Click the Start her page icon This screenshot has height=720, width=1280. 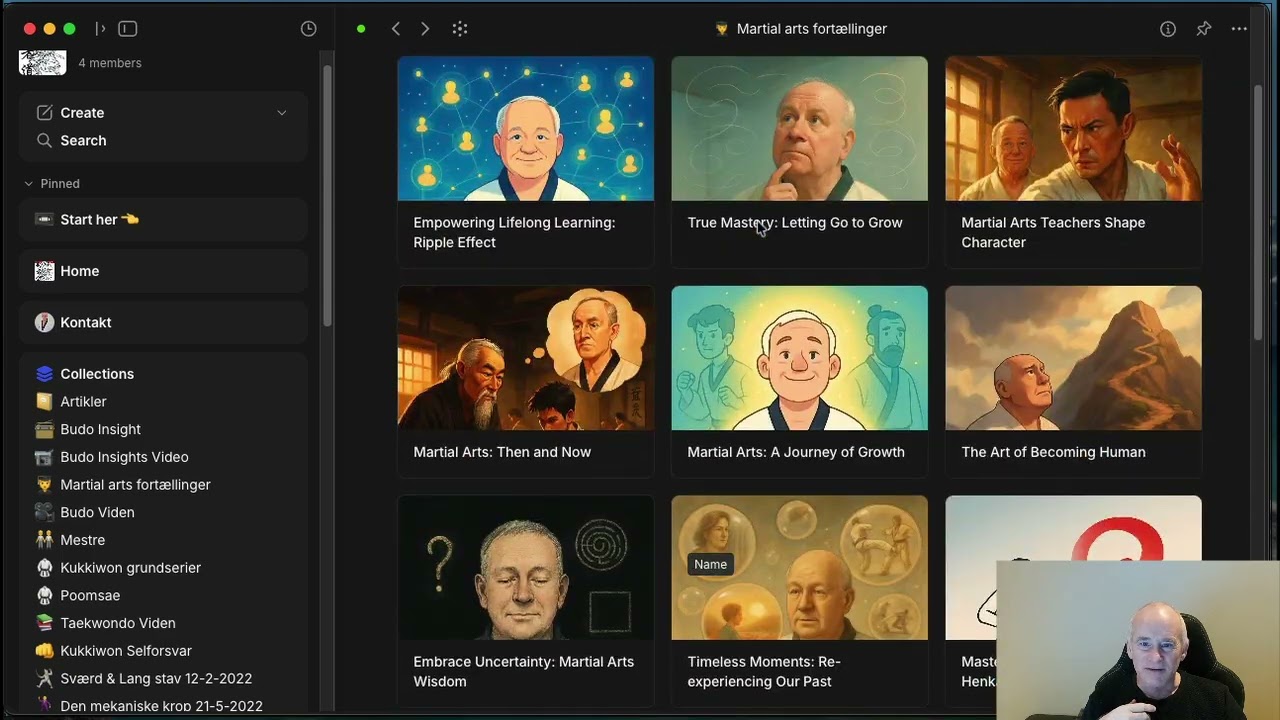(x=44, y=219)
